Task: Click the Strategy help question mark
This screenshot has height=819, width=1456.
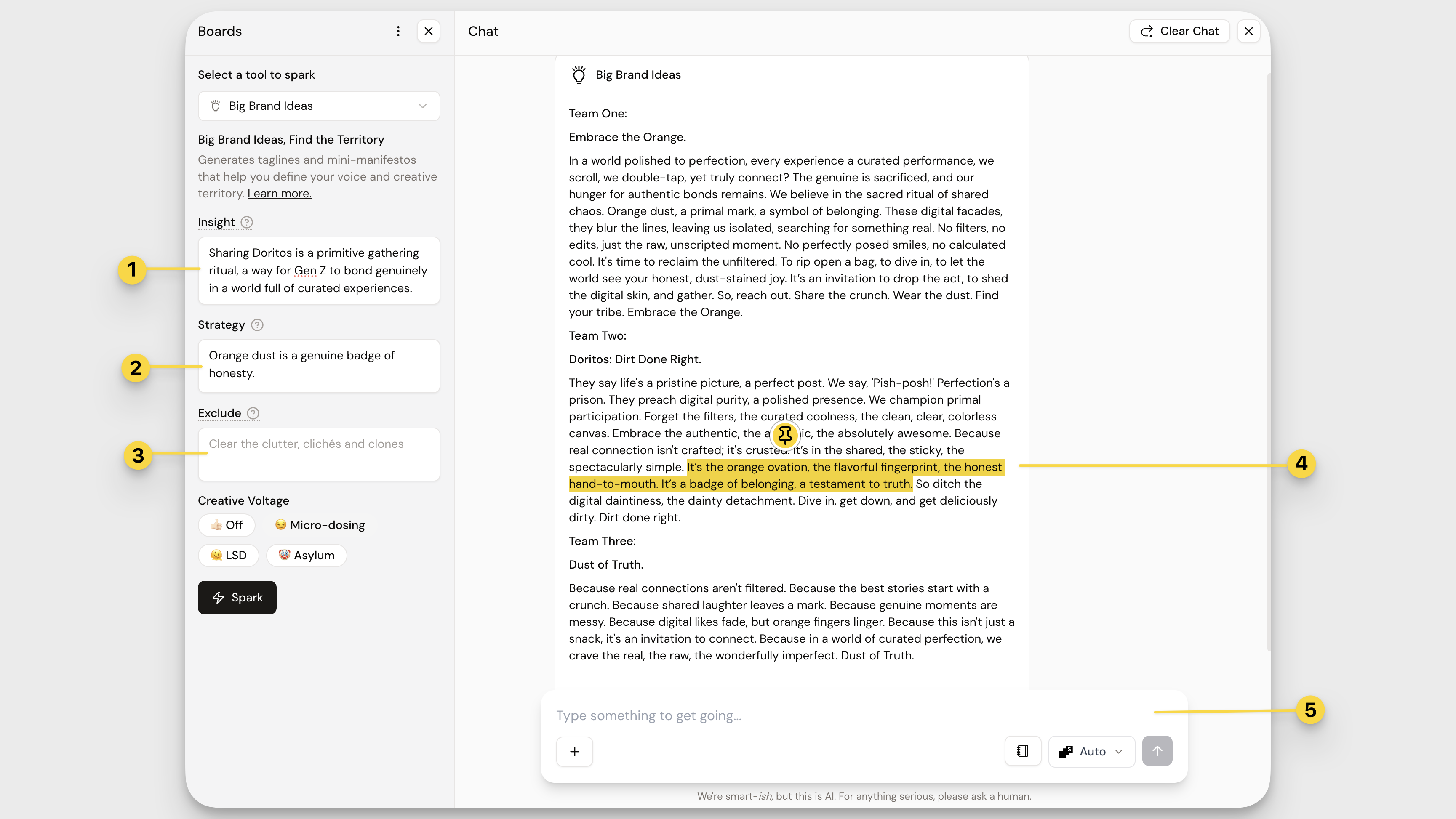Action: (257, 325)
